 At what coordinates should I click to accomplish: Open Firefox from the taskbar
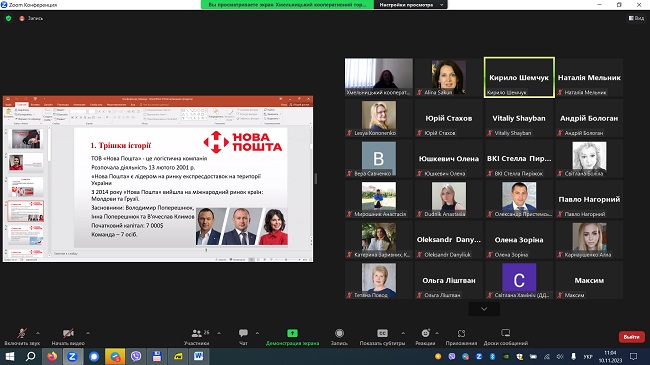pos(52,356)
